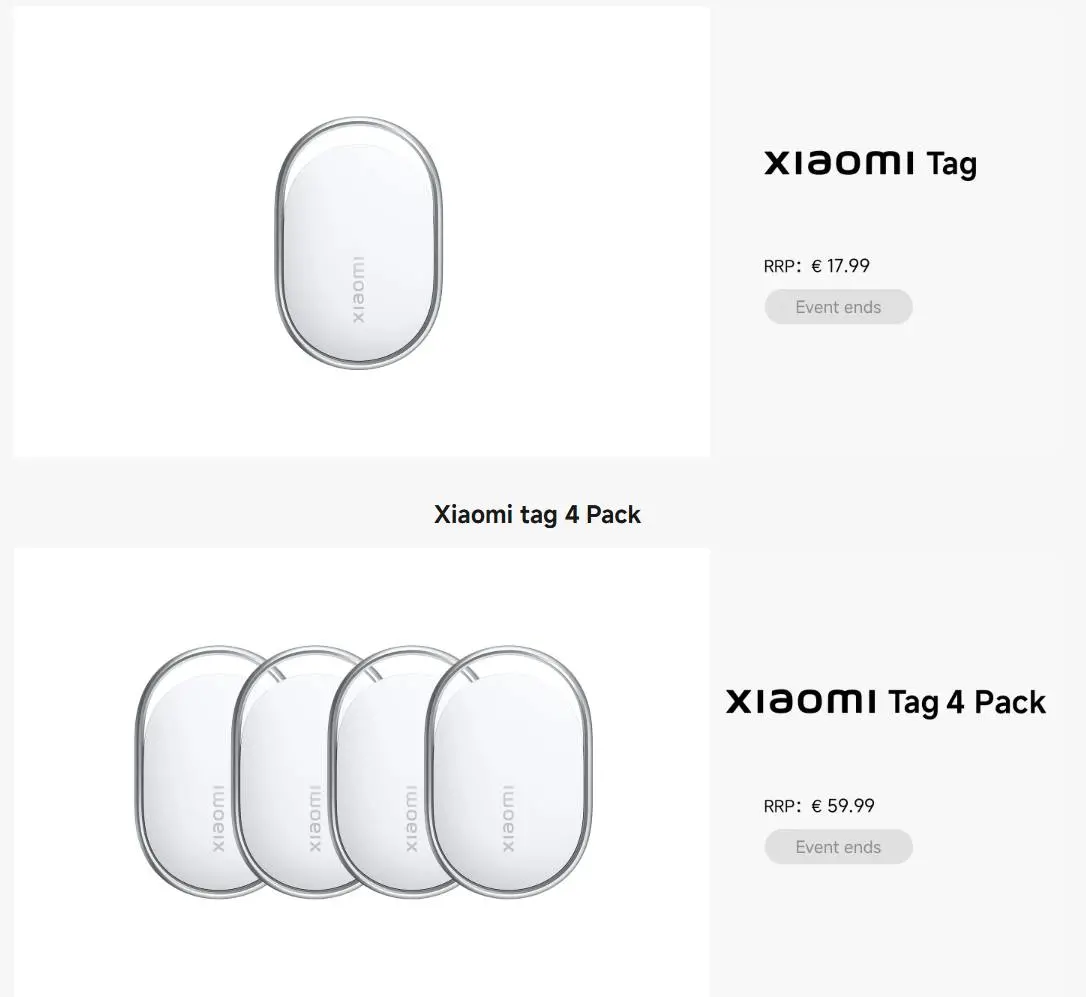Select the 'Xiaomi tag 4 Pack' section heading
1086x997 pixels.
point(538,514)
